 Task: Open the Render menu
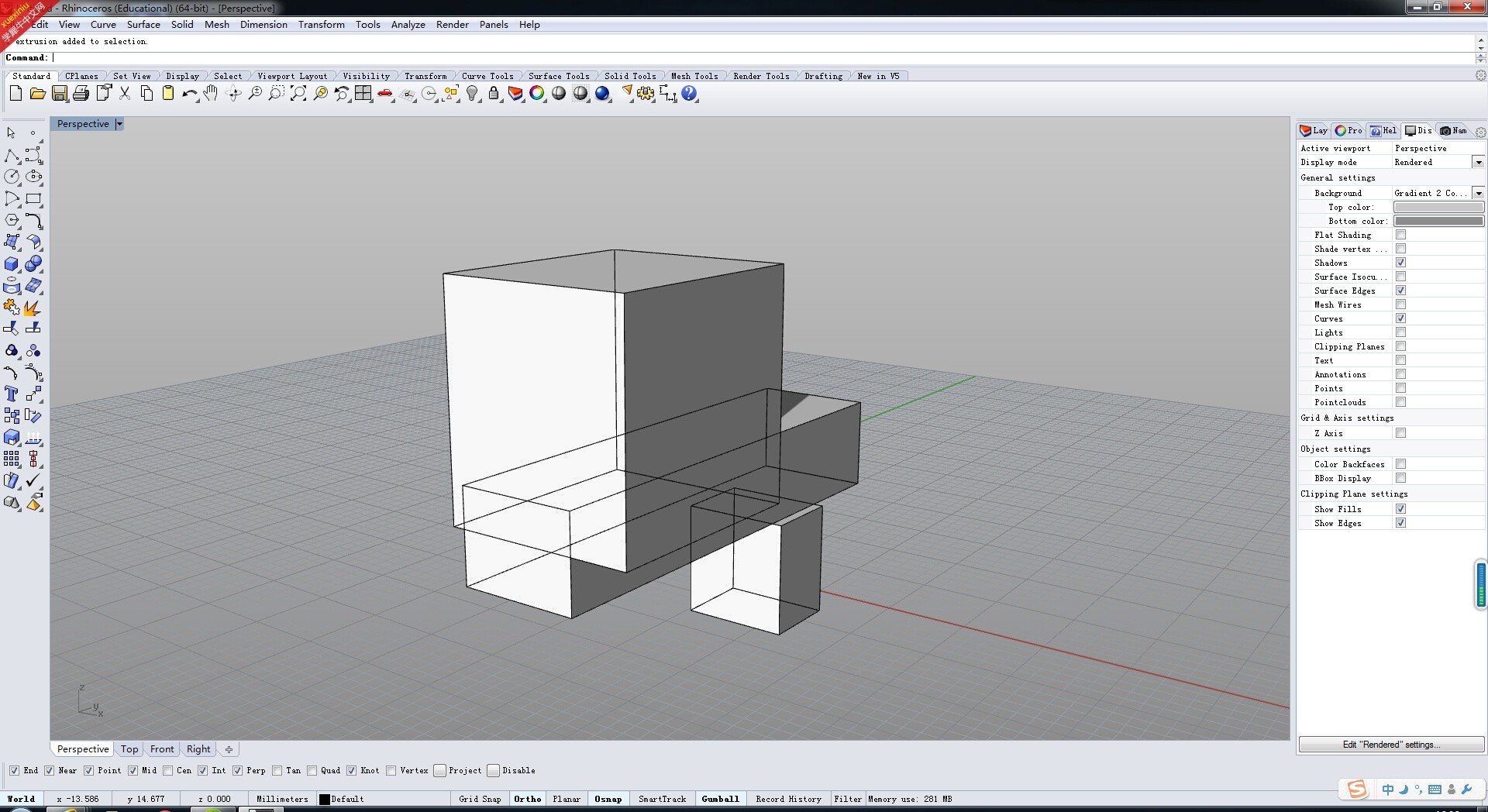pyautogui.click(x=453, y=25)
